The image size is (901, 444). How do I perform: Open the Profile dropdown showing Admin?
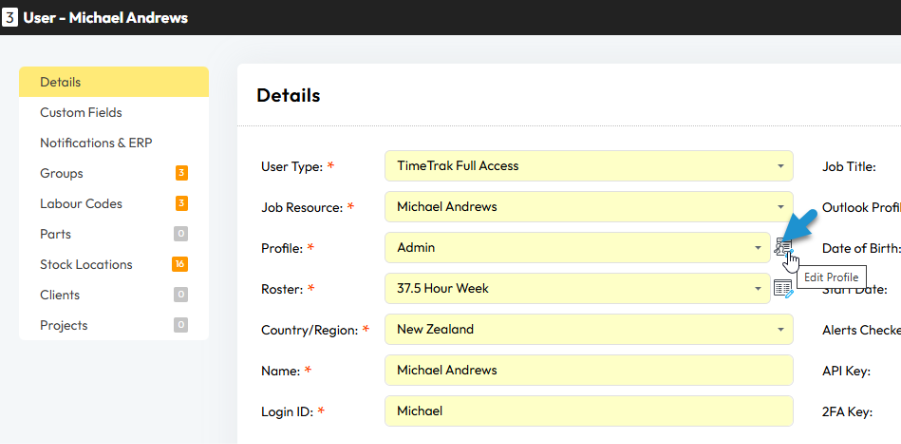tap(577, 248)
